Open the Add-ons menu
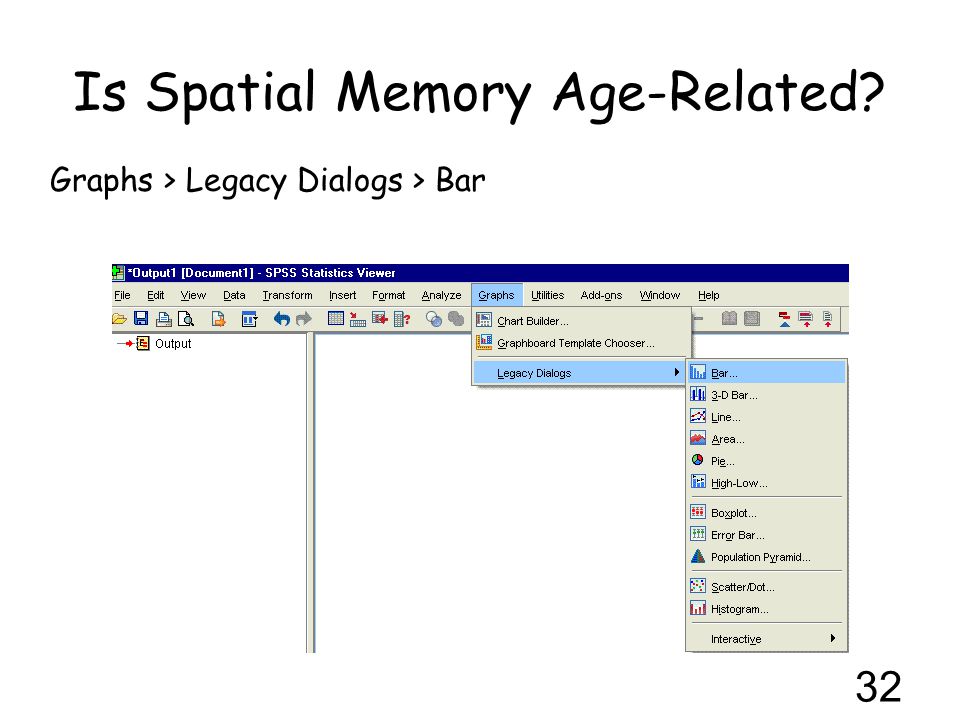 [x=601, y=295]
